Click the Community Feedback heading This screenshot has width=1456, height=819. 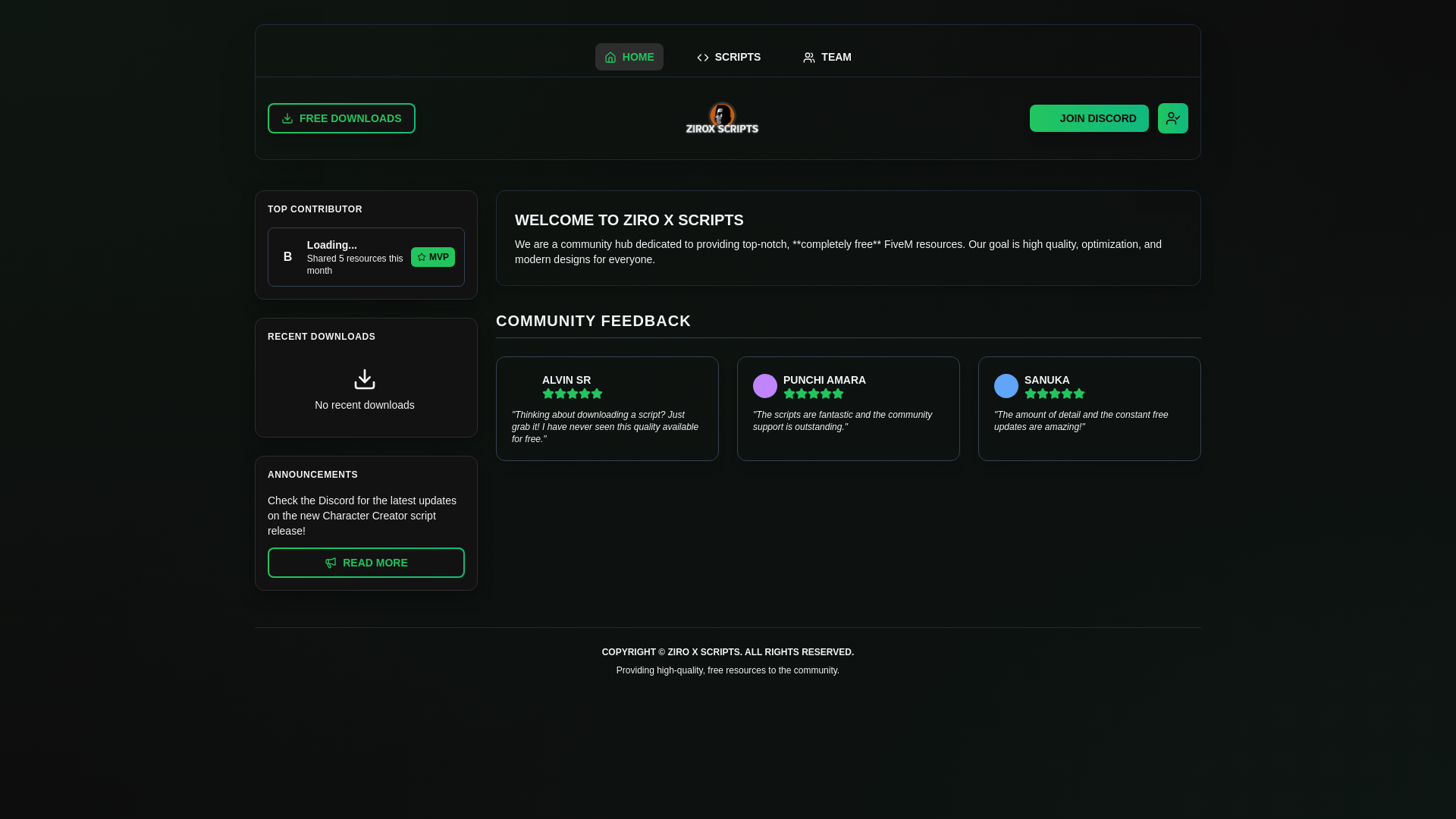[594, 321]
